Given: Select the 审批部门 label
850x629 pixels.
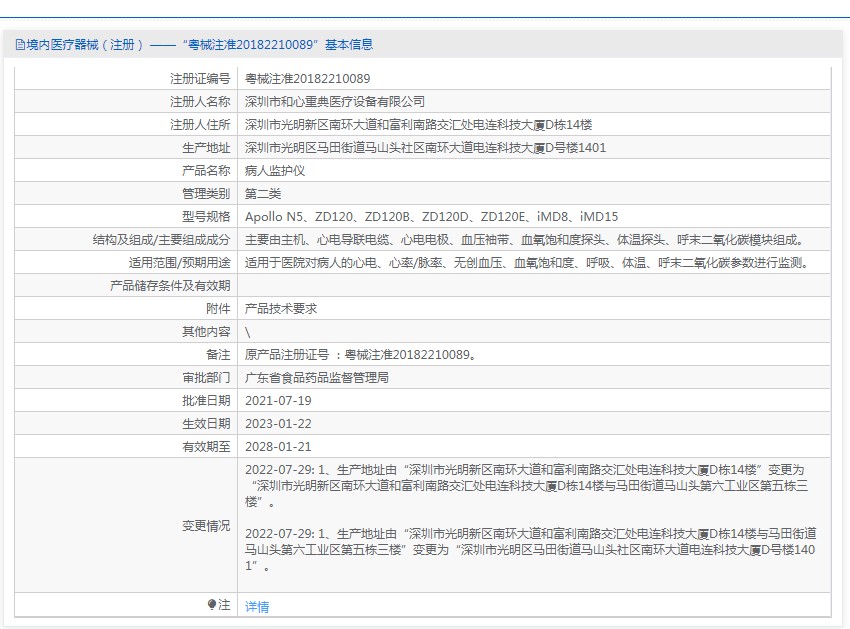Looking at the screenshot, I should (x=206, y=378).
